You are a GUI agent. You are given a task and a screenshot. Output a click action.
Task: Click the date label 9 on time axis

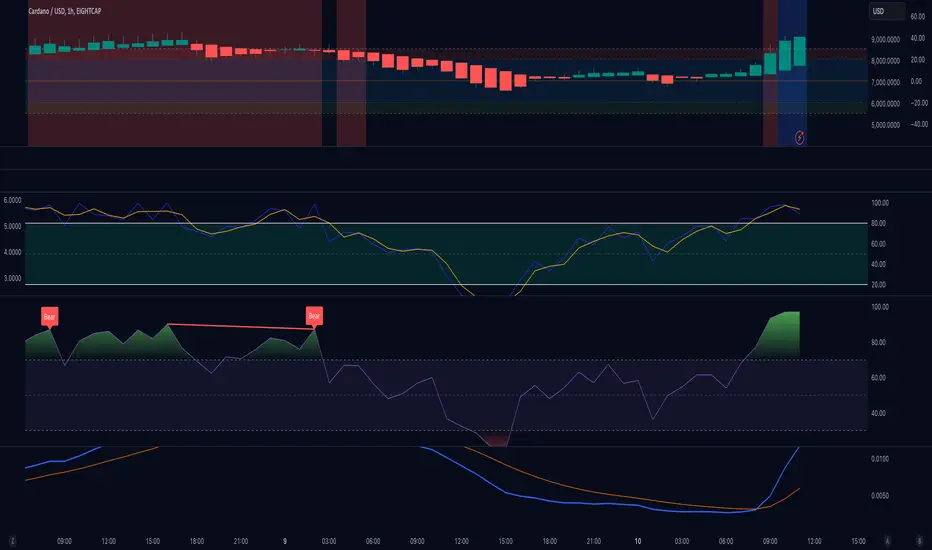[285, 541]
